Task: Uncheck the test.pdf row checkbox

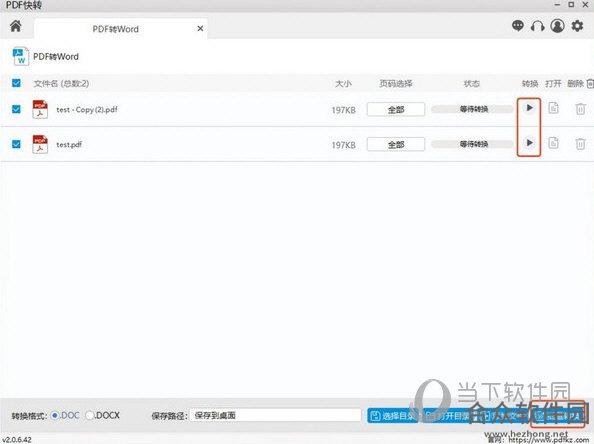Action: point(16,144)
